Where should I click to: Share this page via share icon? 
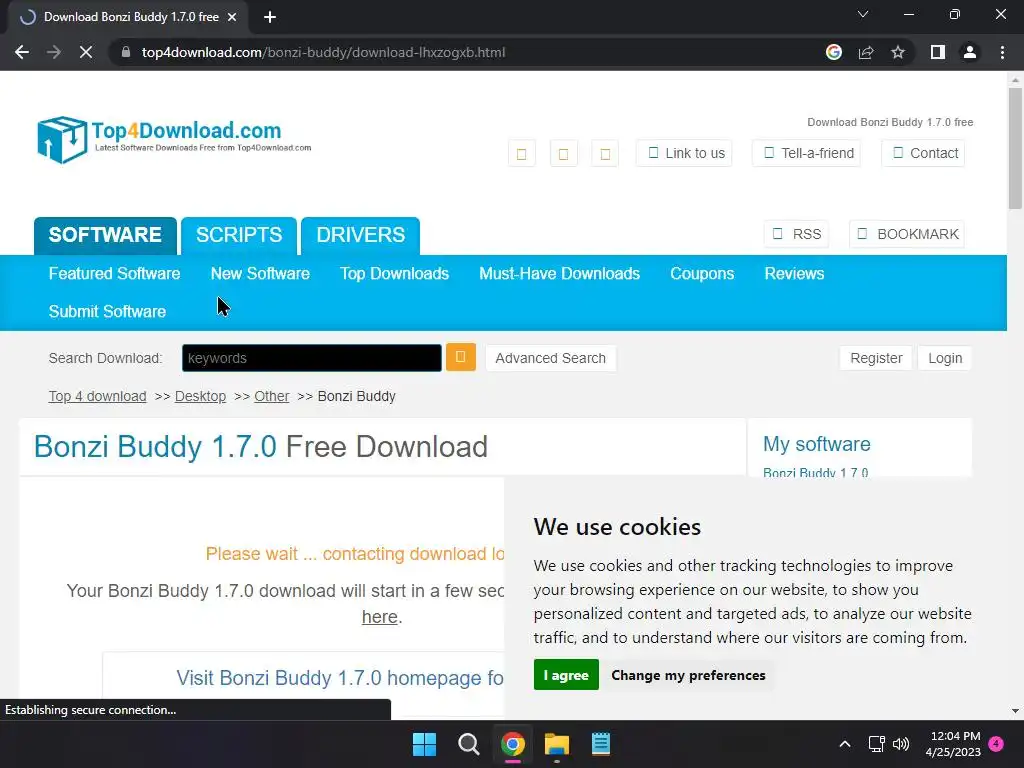866,52
